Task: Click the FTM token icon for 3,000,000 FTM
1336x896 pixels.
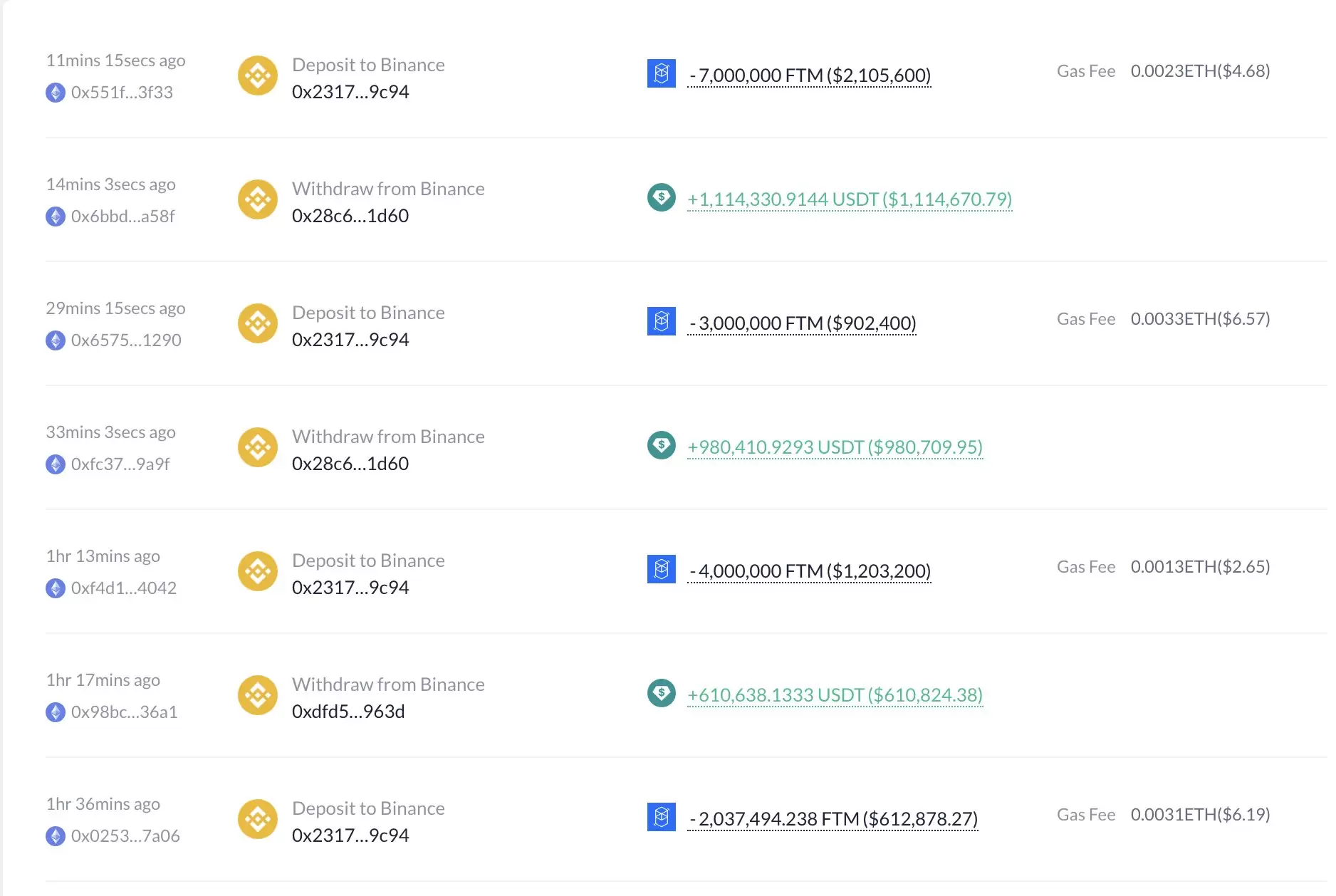Action: coord(661,321)
